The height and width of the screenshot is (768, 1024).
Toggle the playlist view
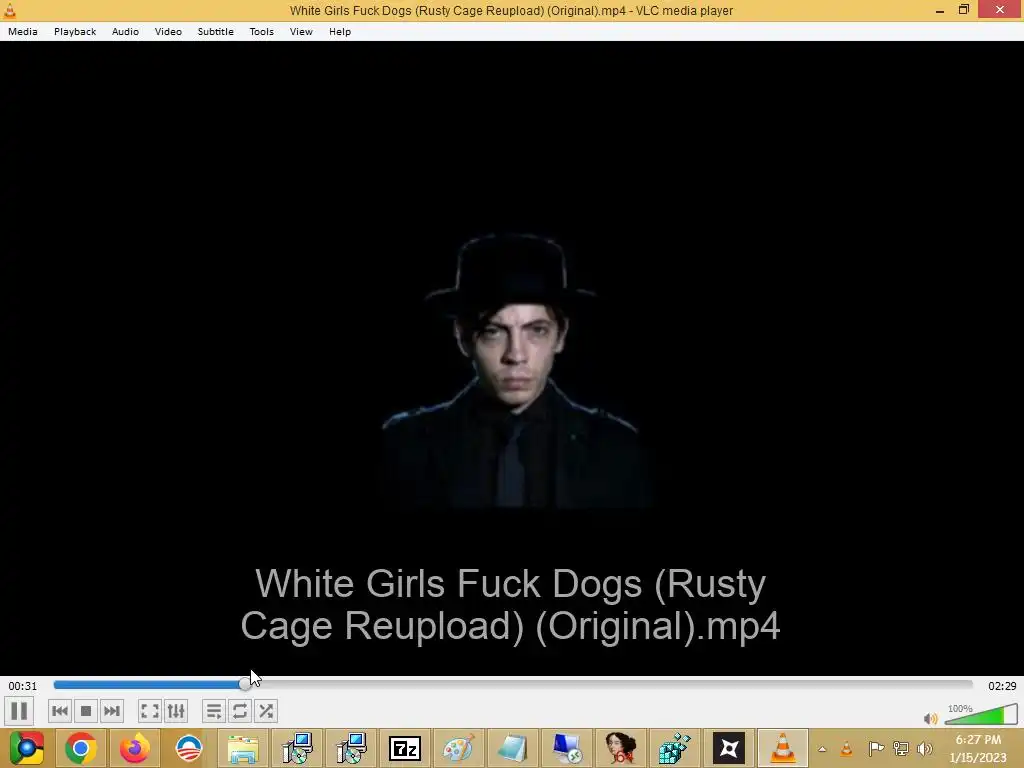click(x=214, y=711)
